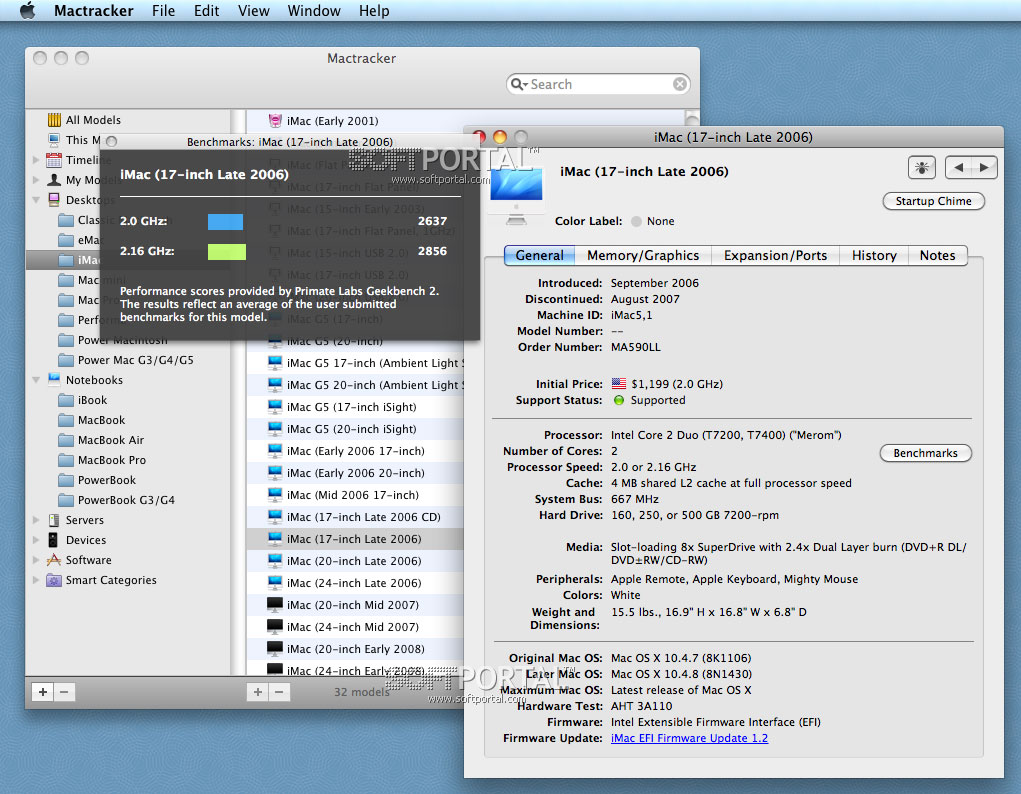Viewport: 1021px width, 794px height.
Task: Click the Color Label None circle
Action: pos(636,221)
